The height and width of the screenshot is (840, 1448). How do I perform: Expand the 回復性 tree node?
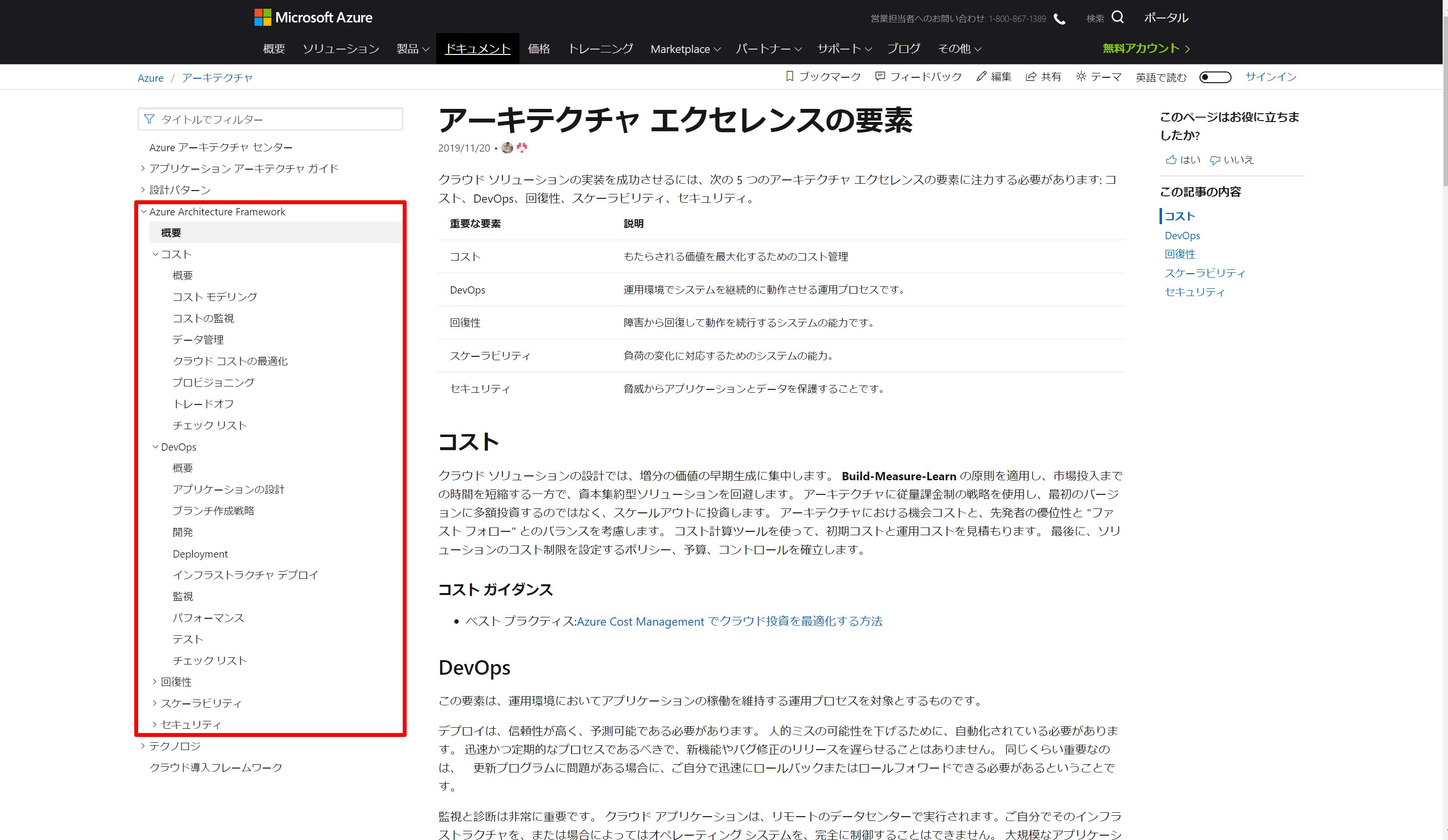pyautogui.click(x=155, y=682)
